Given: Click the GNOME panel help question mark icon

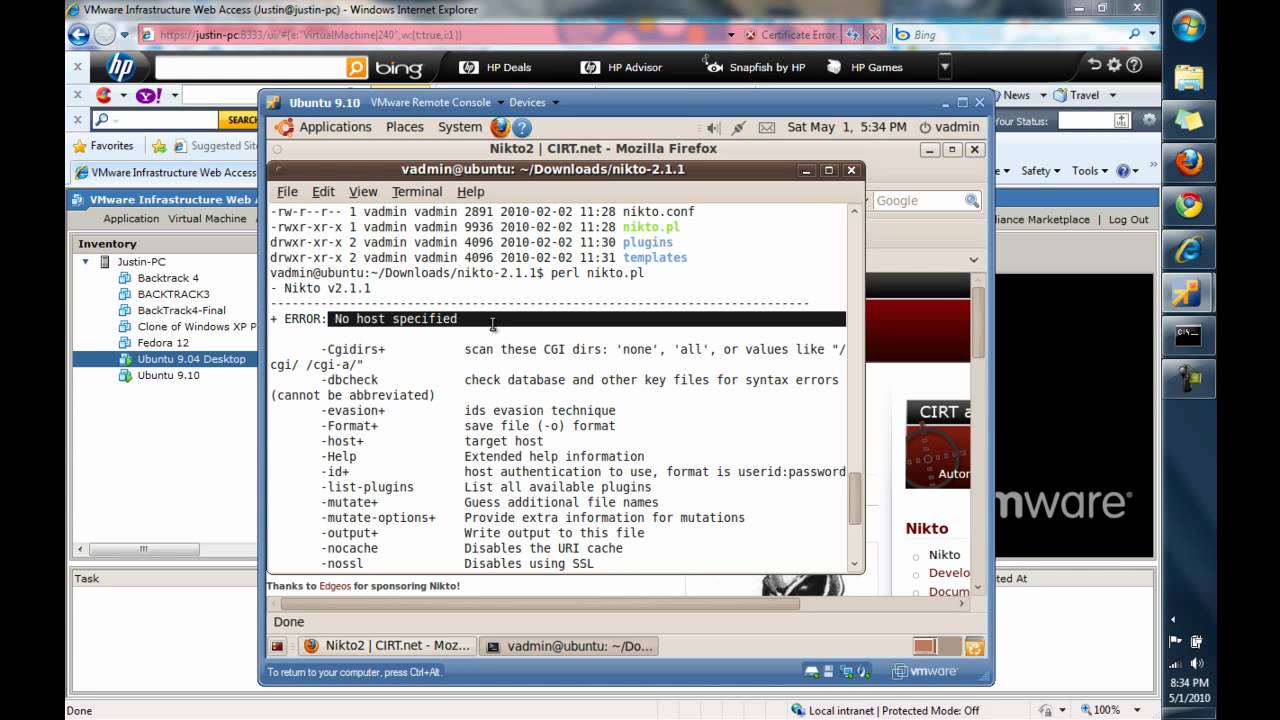Looking at the screenshot, I should click(x=521, y=127).
